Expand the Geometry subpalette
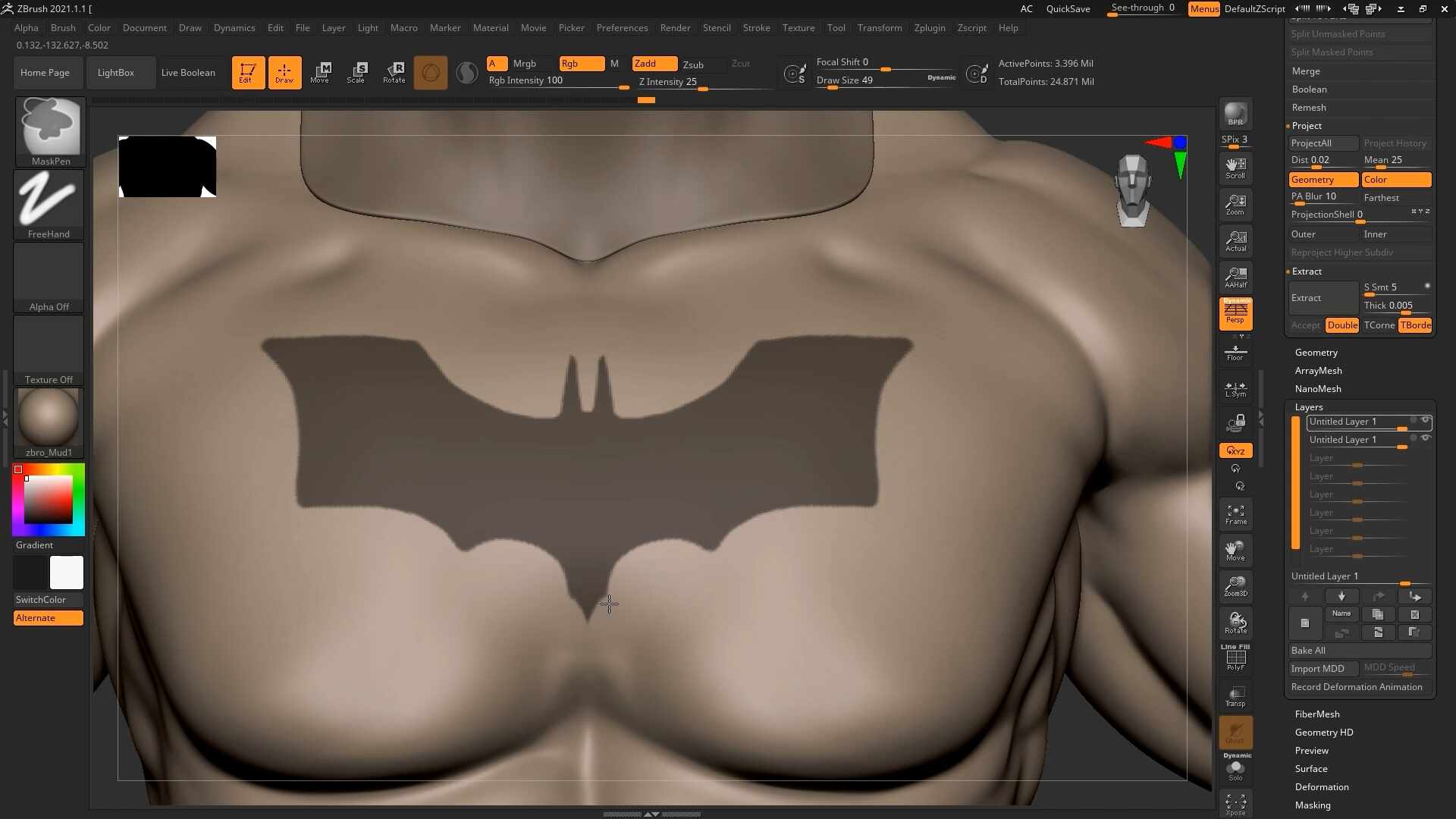This screenshot has width=1456, height=819. (x=1316, y=353)
